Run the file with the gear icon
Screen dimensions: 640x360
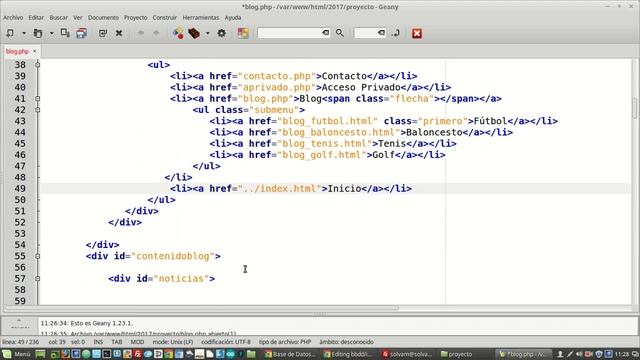click(222, 33)
